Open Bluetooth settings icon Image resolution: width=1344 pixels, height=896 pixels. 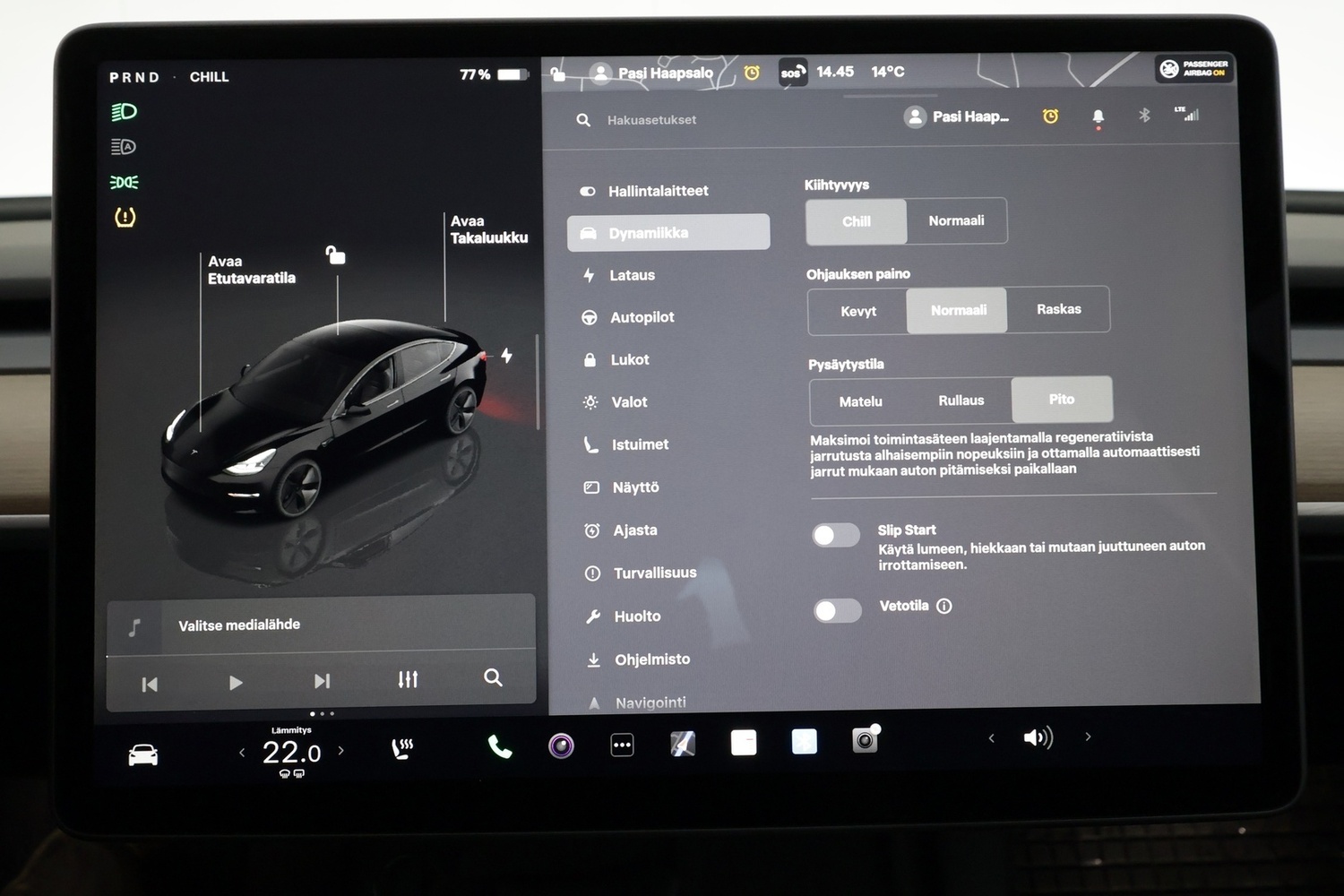(1144, 115)
